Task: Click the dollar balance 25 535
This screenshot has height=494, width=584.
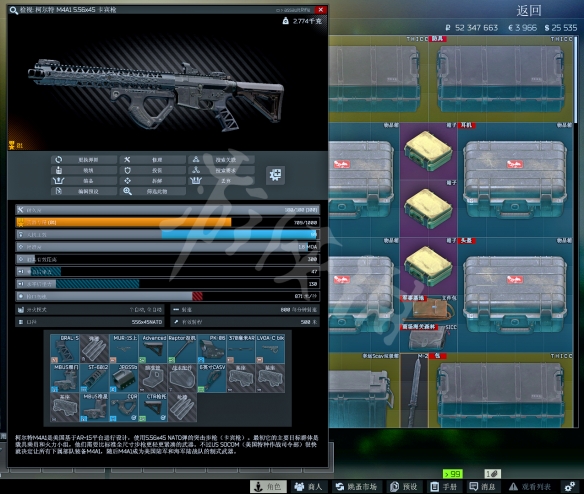Action: [x=561, y=28]
